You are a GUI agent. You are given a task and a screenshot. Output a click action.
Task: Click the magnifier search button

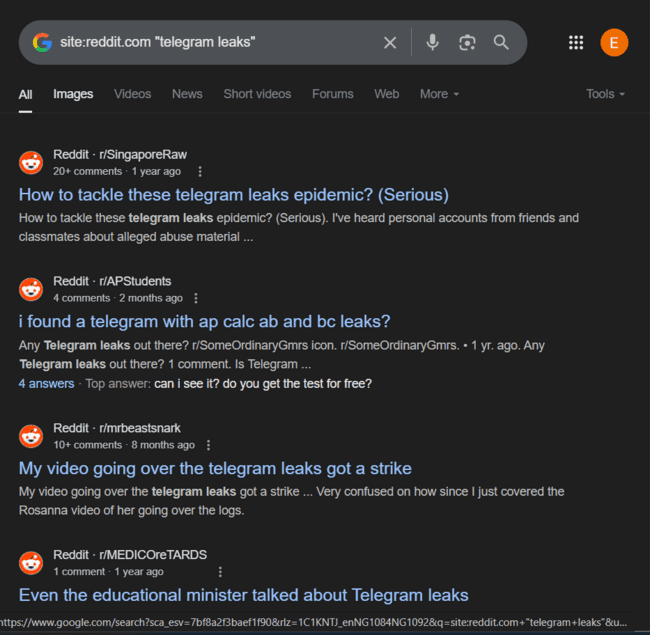(501, 42)
